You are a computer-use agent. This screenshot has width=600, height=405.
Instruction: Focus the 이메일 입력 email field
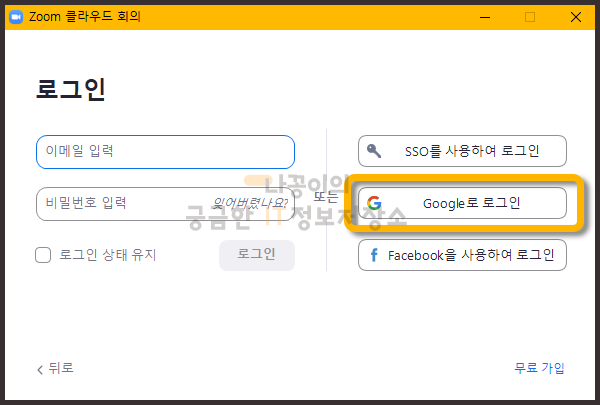pos(165,152)
